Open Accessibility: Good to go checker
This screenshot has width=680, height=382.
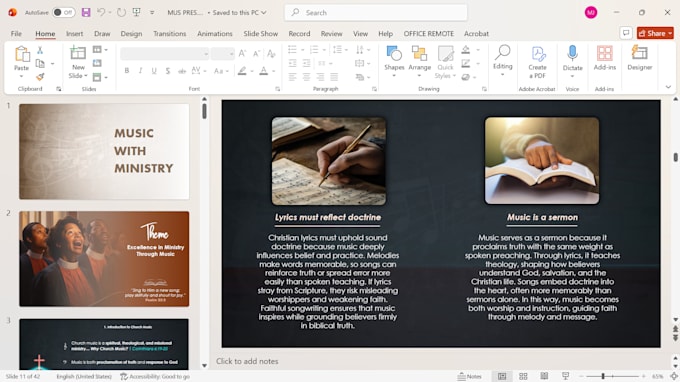pos(155,376)
